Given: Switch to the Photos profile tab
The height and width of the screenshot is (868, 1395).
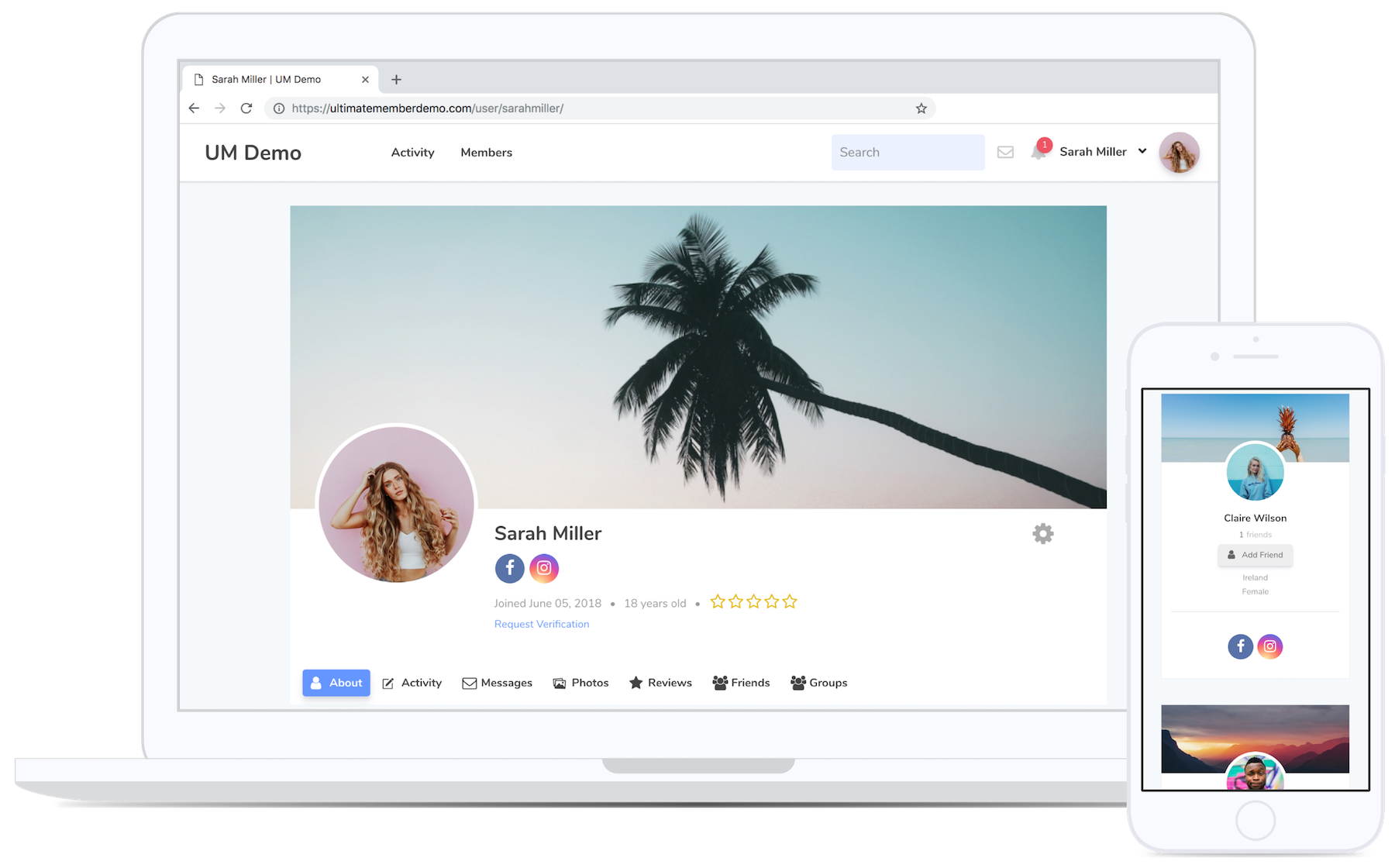Looking at the screenshot, I should pos(580,683).
